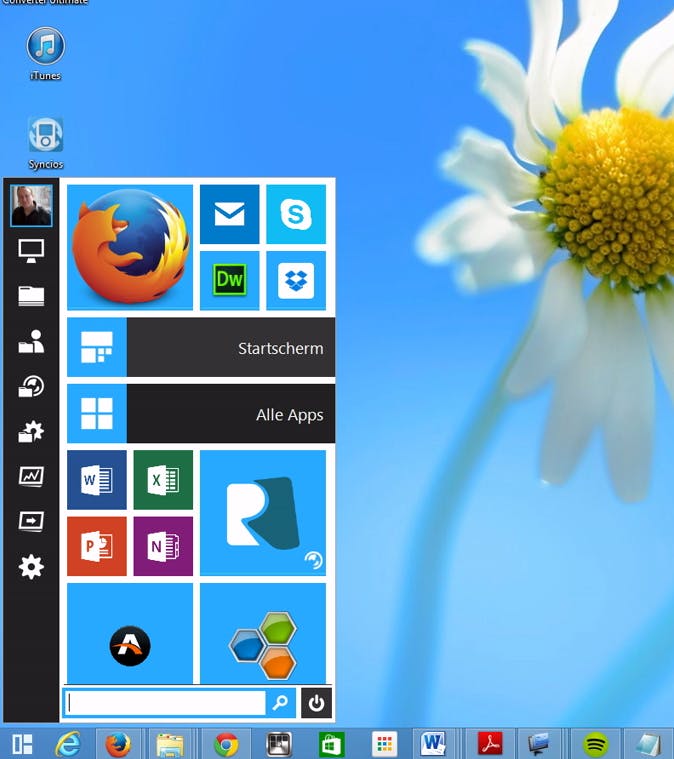
Task: Open the folder-with-gear sidebar icon
Action: (x=31, y=431)
